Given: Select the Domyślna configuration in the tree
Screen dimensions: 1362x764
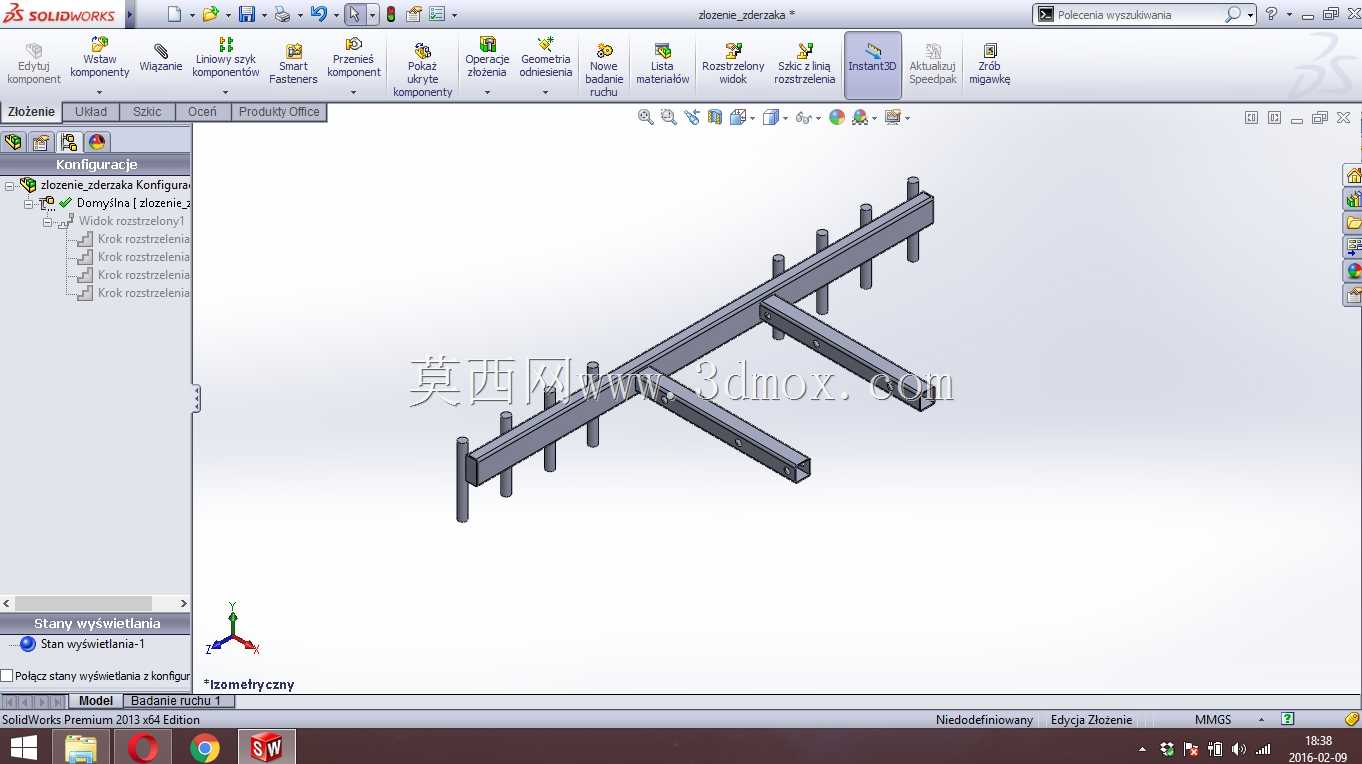Looking at the screenshot, I should [132, 203].
